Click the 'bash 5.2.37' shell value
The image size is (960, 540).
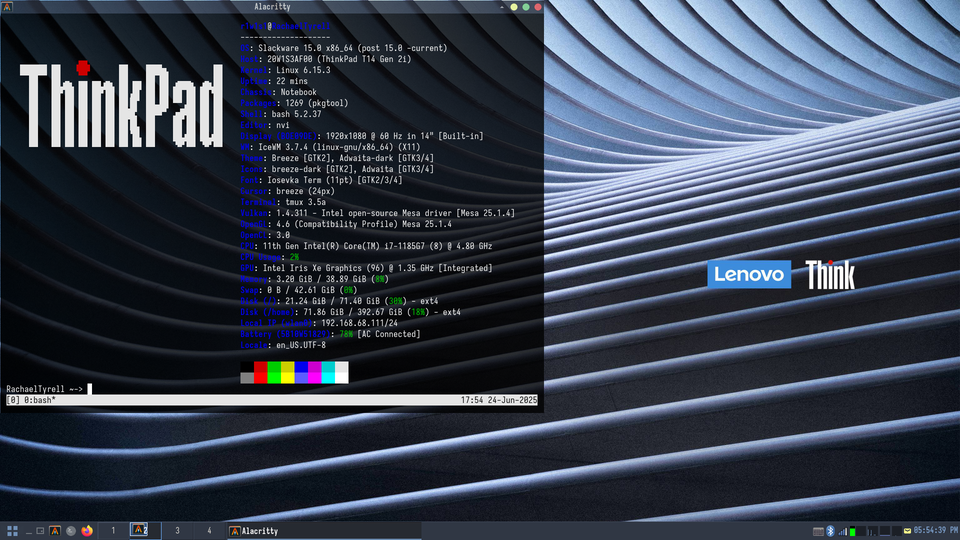[296, 114]
